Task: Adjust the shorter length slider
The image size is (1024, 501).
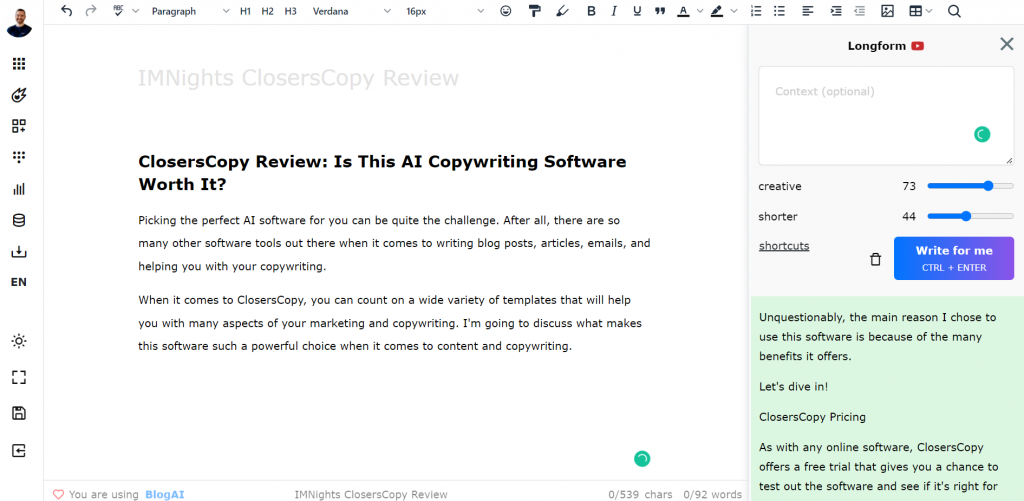Action: 970,216
